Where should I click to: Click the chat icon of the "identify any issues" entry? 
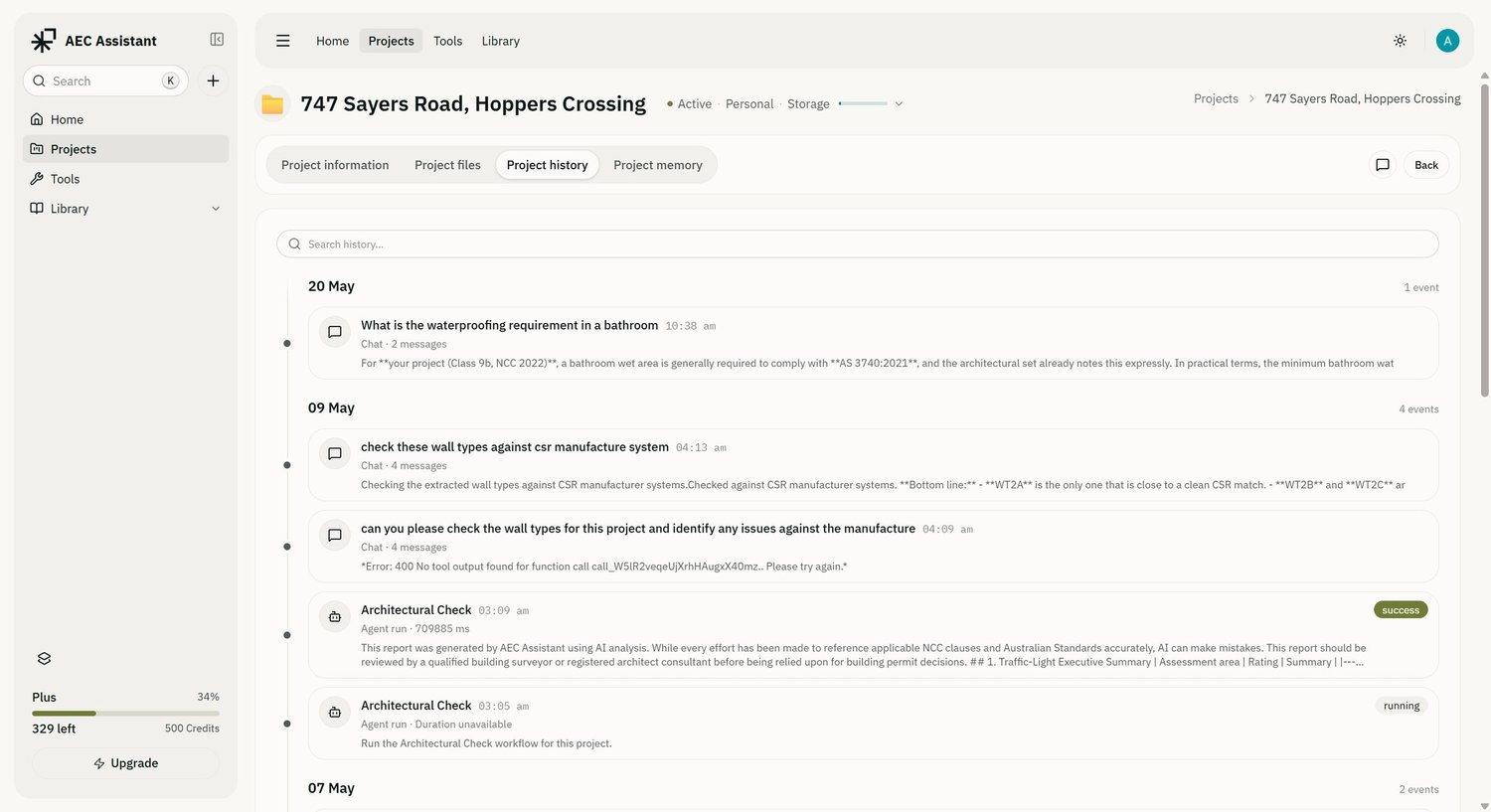point(335,536)
